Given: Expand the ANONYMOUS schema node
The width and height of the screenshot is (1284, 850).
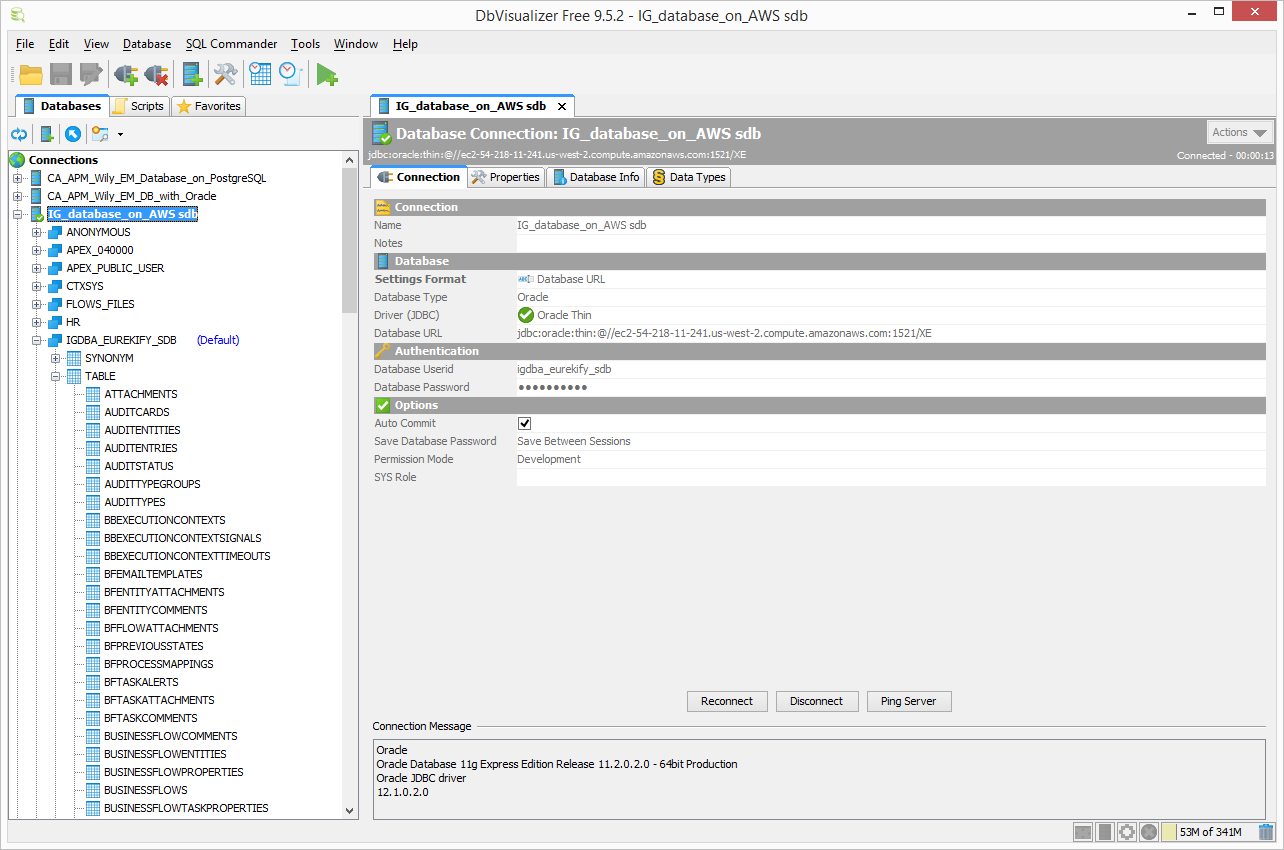Looking at the screenshot, I should point(37,232).
